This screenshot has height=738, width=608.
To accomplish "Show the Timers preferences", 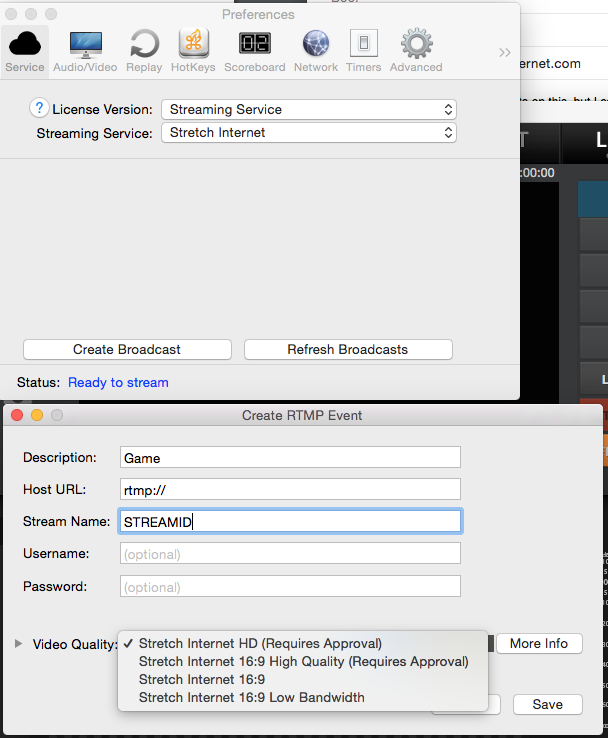I will pyautogui.click(x=363, y=49).
